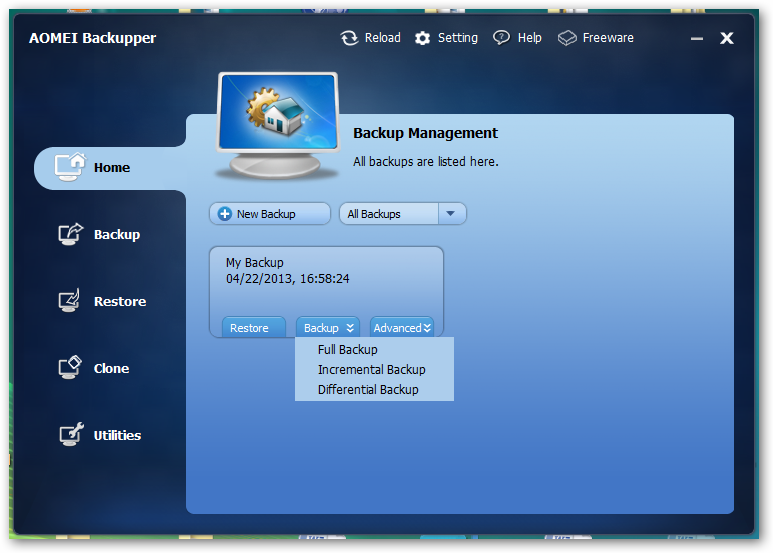Click the 04/22/2013, 16:58:24 timestamp

click(x=287, y=279)
